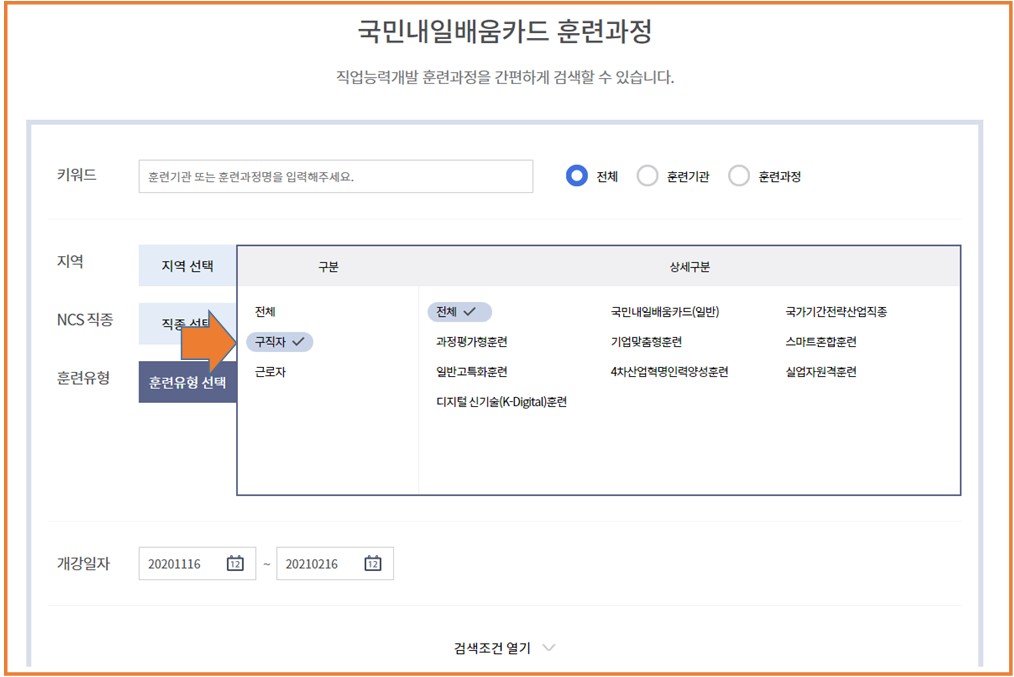
Task: Select the 훈련과정 radio button
Action: click(x=739, y=176)
